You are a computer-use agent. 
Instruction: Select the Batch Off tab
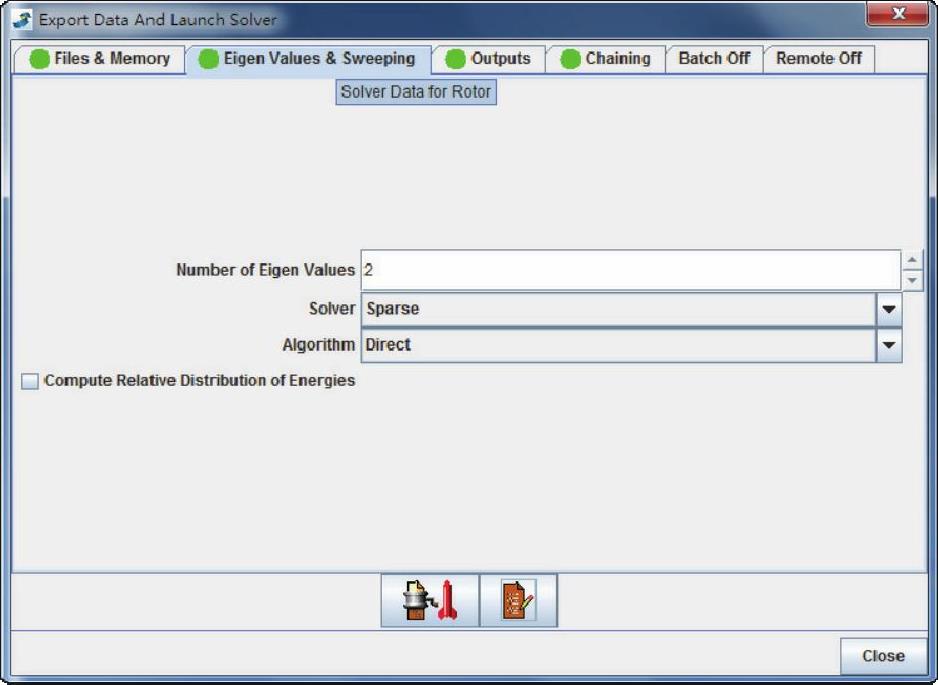tap(713, 59)
